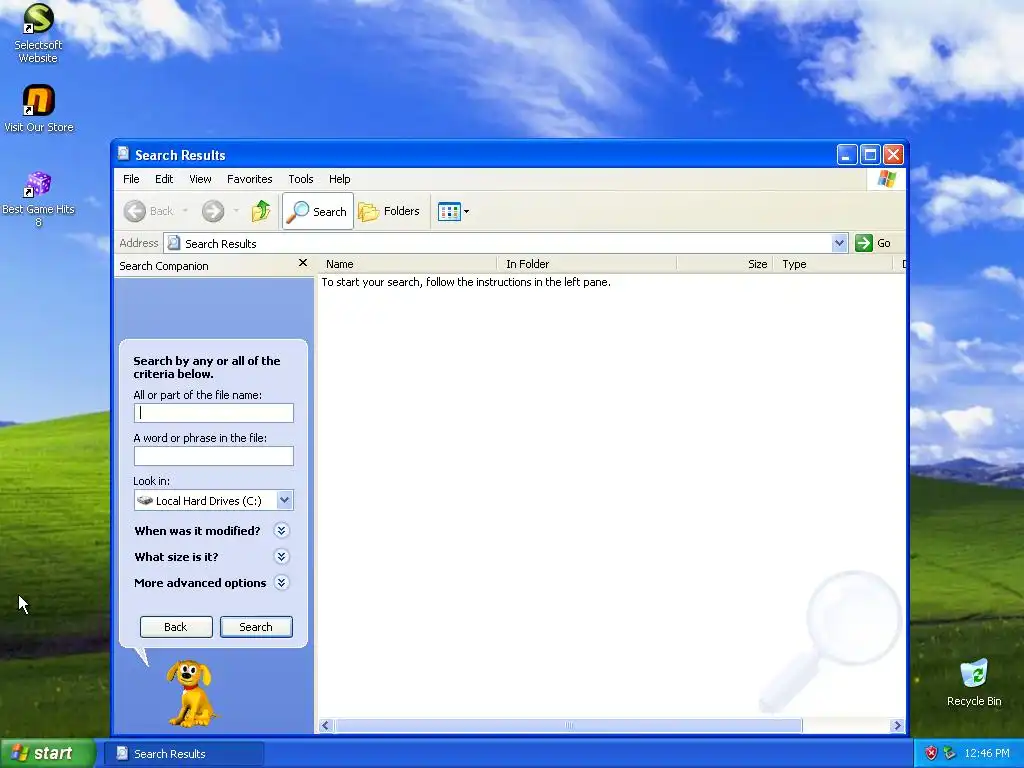Click the Search Results icon in address bar
1024x768 pixels.
[174, 243]
